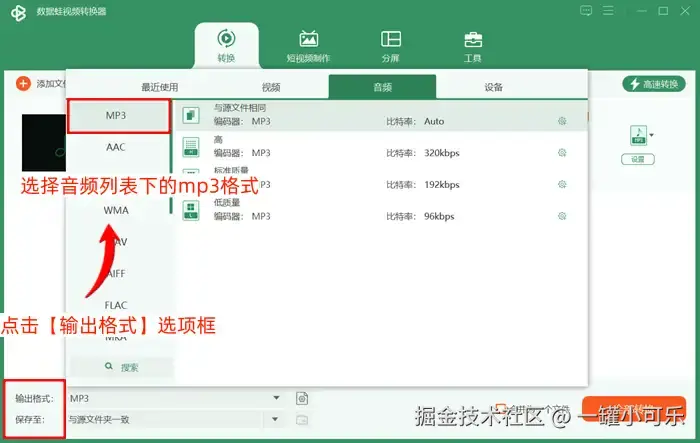Close the converter window
The image size is (700, 443).
[685, 11]
